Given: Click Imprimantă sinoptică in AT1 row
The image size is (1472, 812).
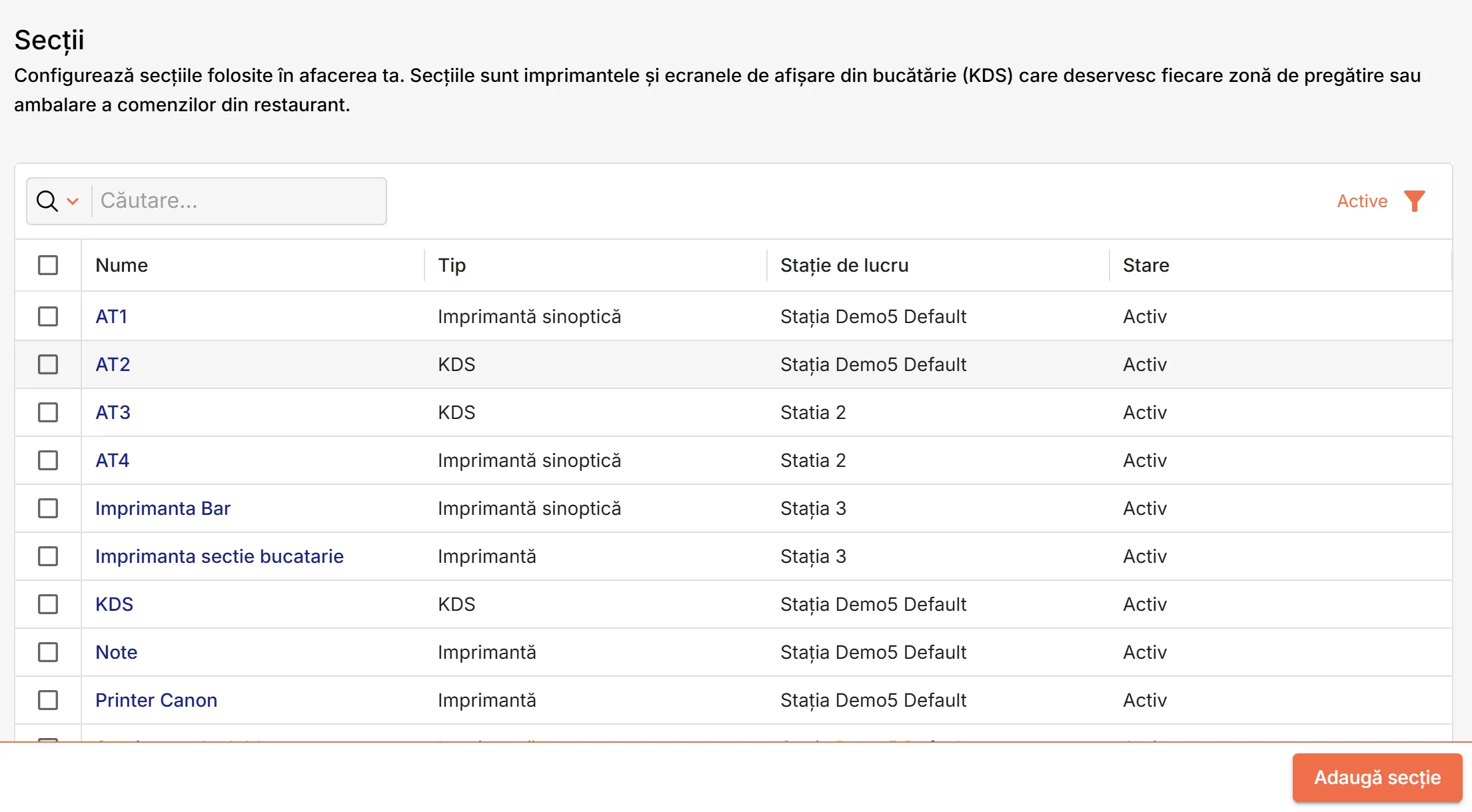Looking at the screenshot, I should (529, 316).
